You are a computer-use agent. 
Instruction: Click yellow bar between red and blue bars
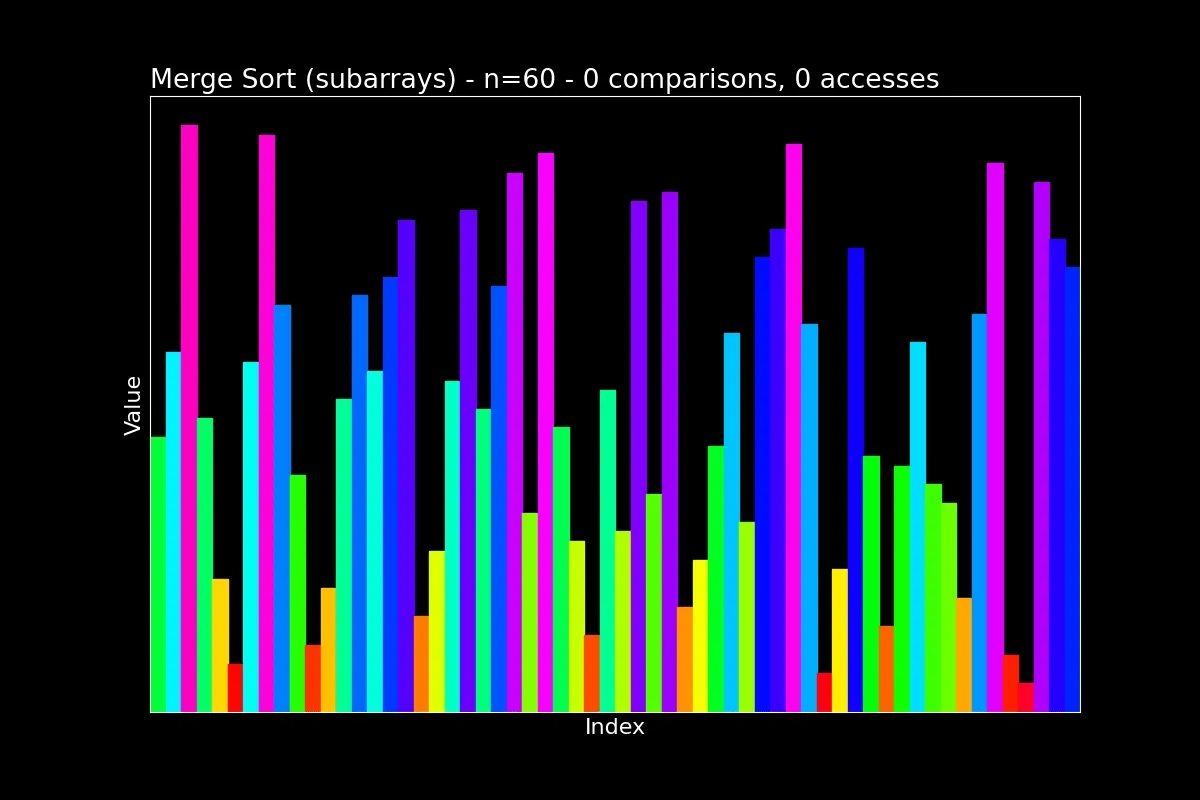840,640
